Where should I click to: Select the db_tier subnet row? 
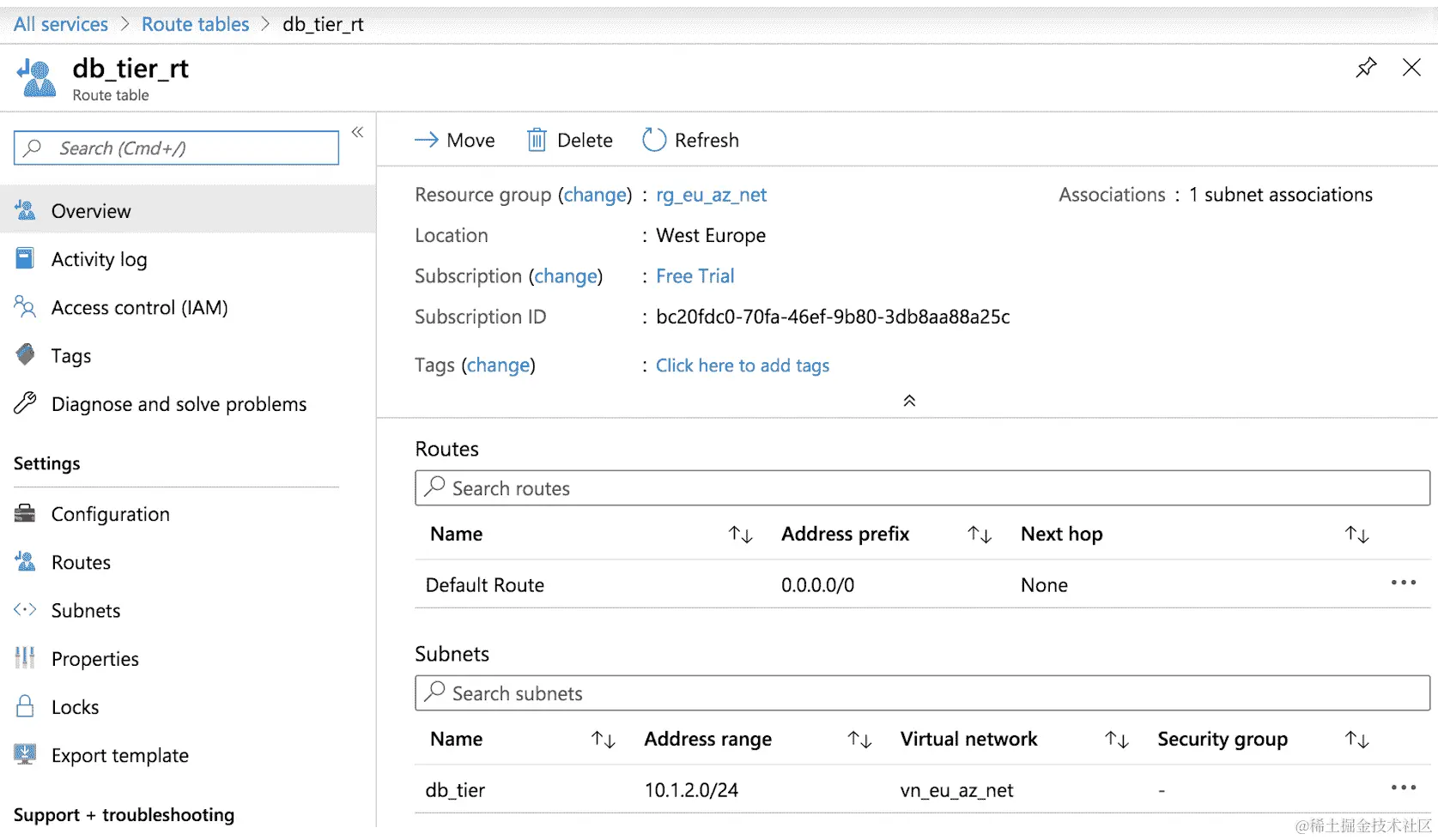(x=922, y=789)
